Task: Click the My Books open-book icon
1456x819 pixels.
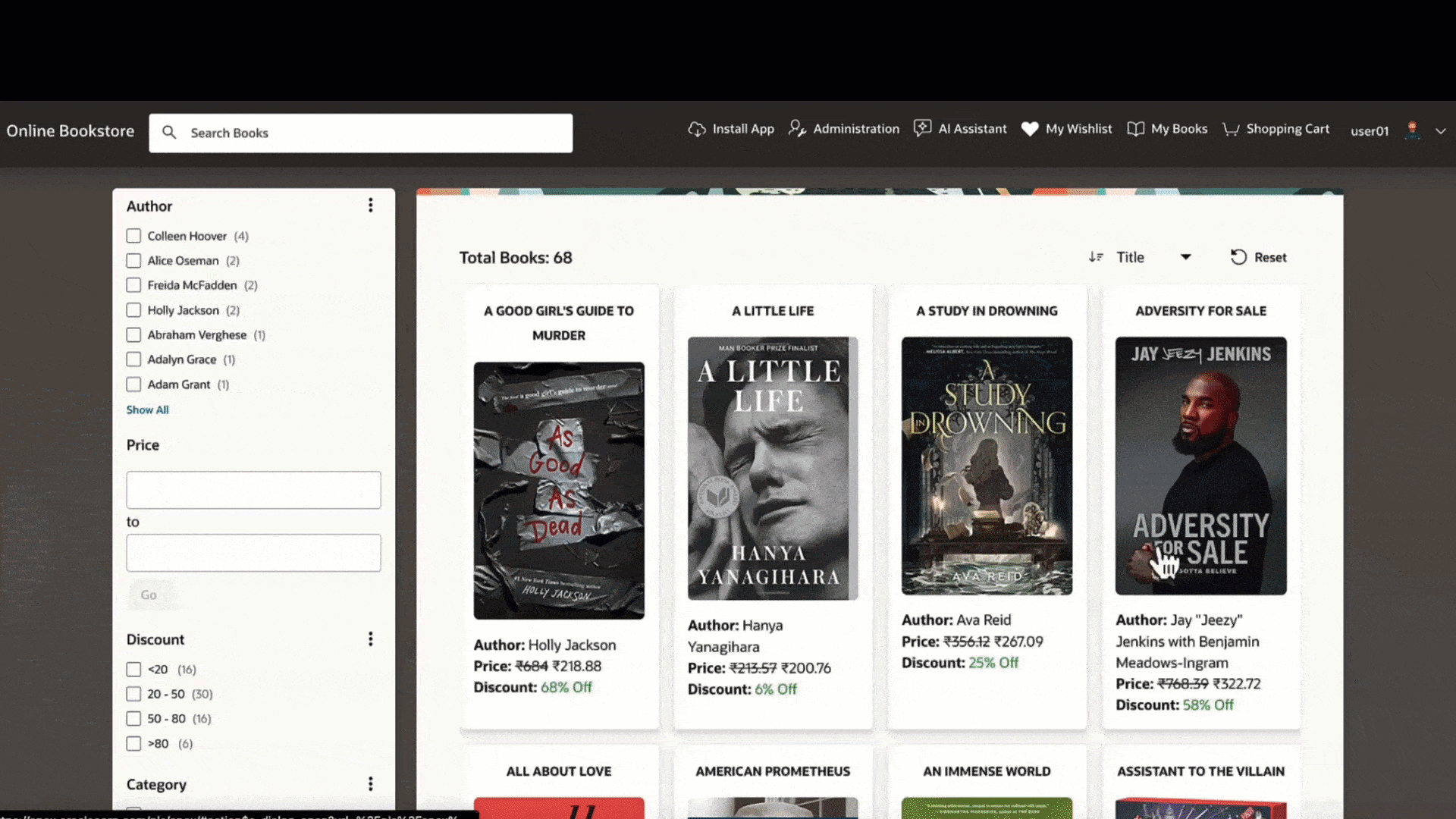Action: 1135,129
